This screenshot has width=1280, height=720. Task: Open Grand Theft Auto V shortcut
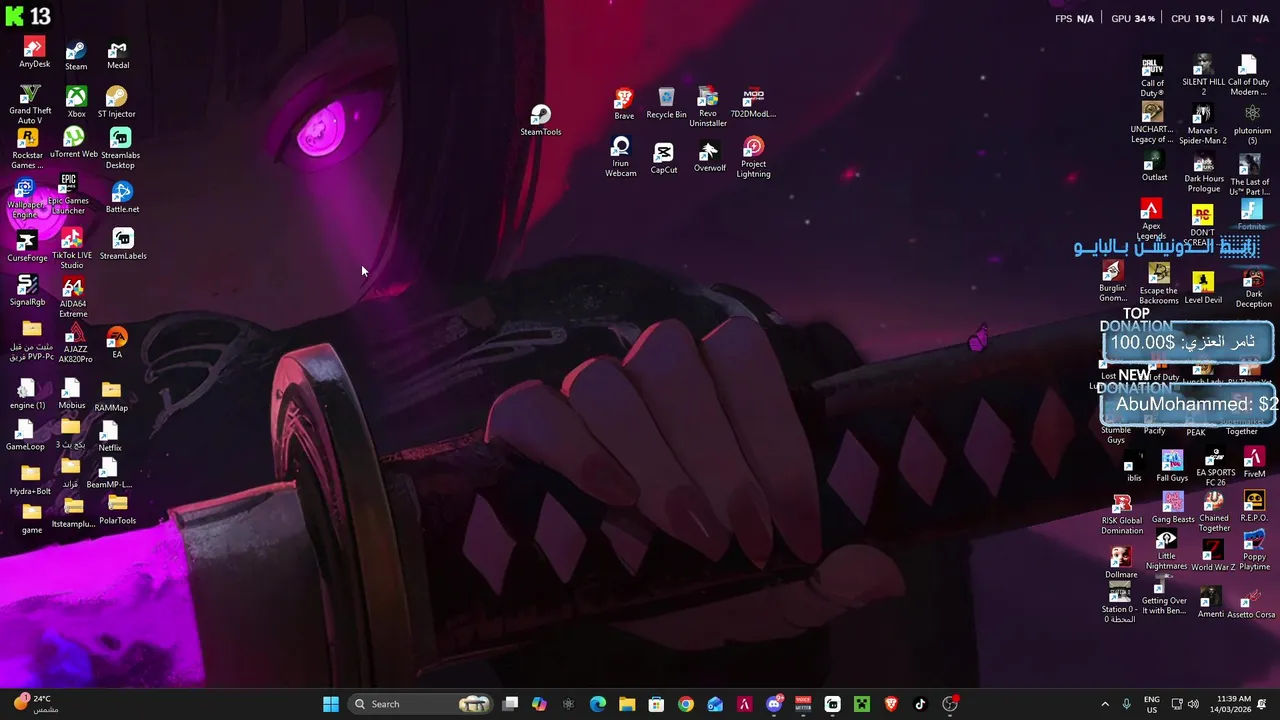[30, 106]
